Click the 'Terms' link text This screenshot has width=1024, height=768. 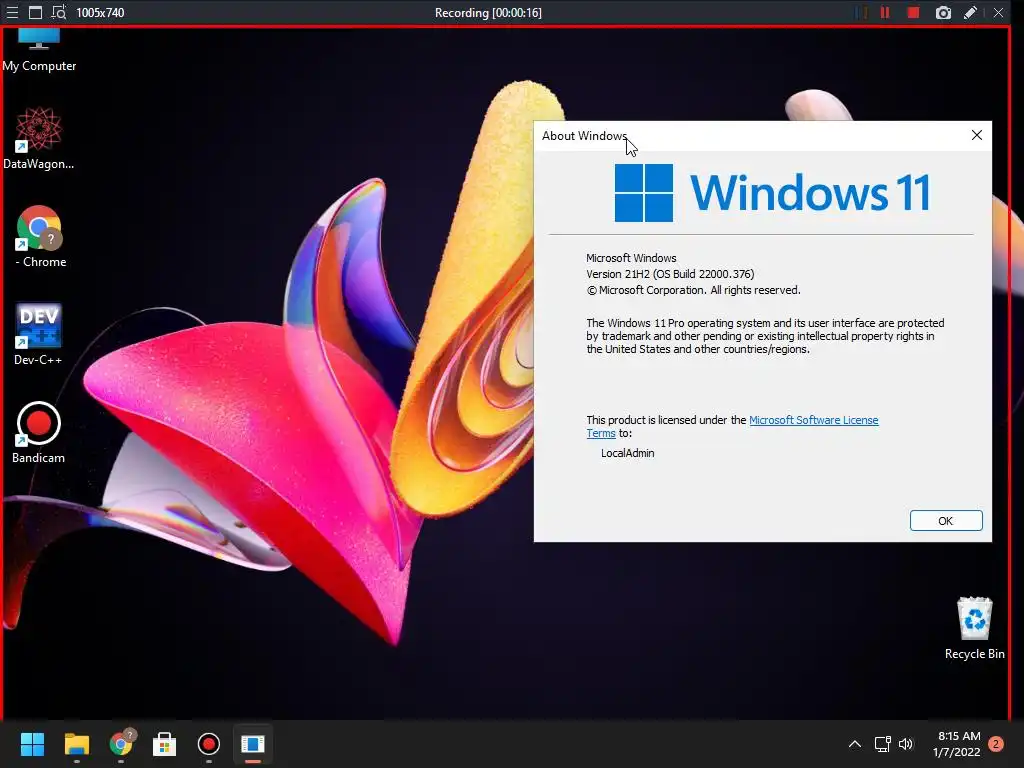tap(601, 434)
